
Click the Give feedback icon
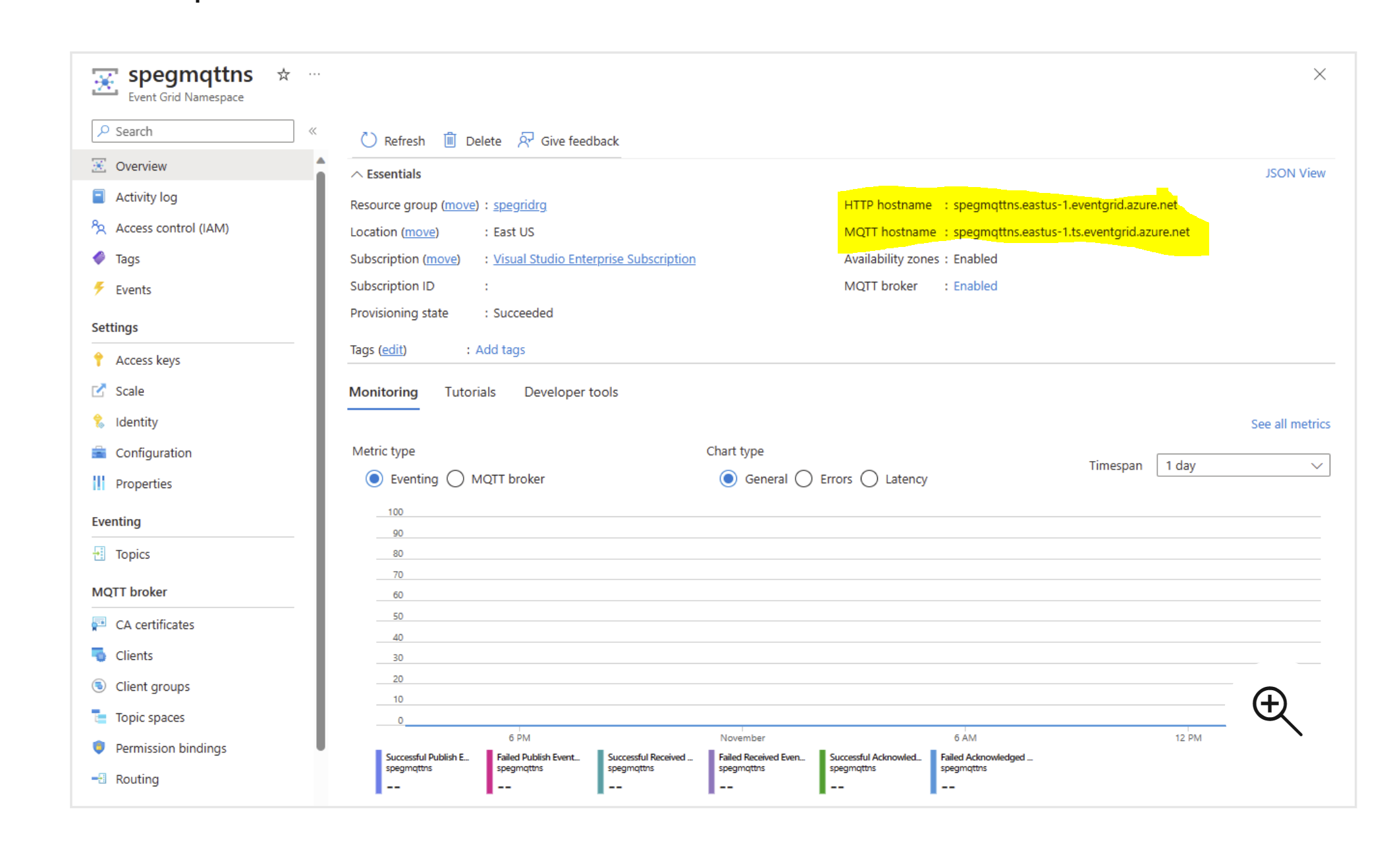pos(525,140)
